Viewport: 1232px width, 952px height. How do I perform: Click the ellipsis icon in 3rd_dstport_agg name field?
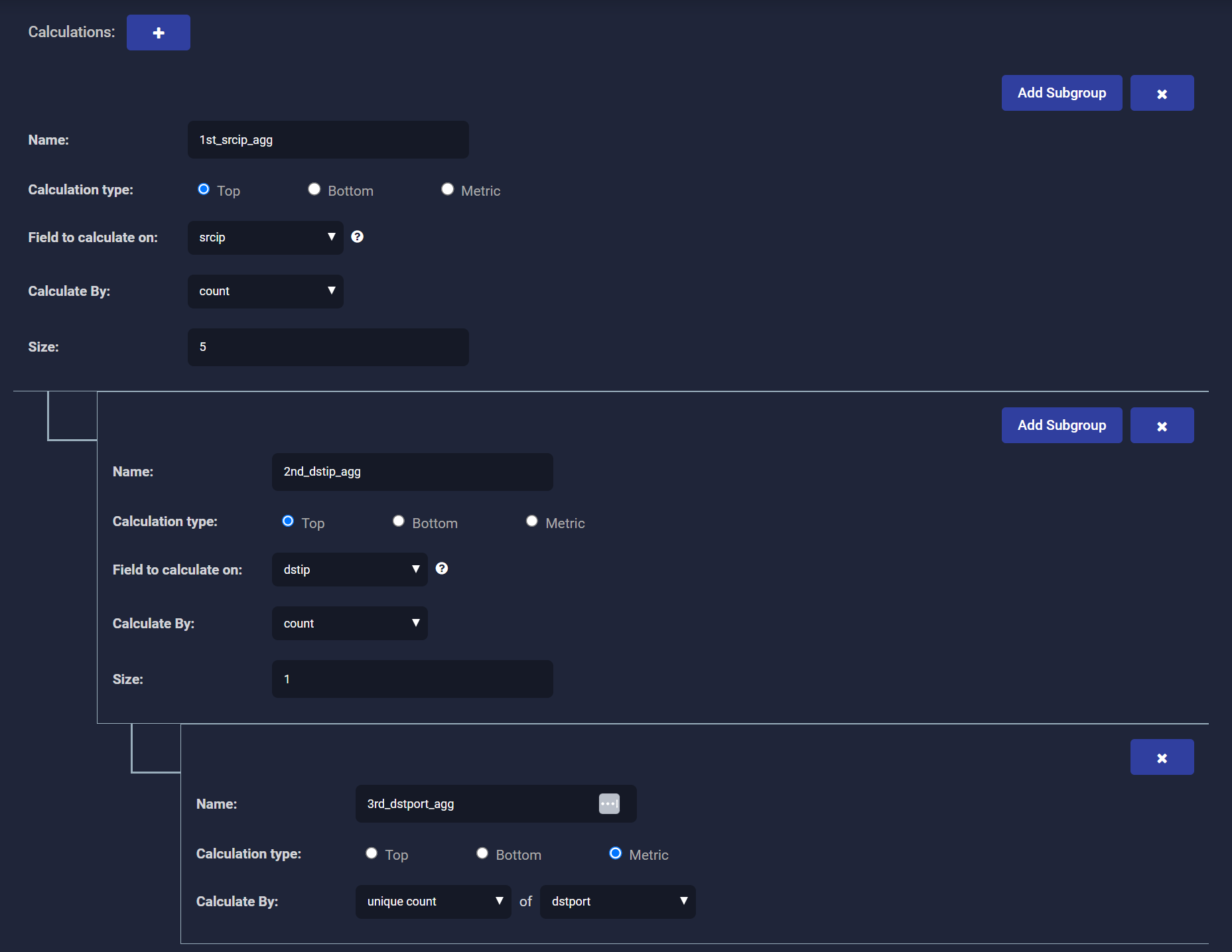[x=608, y=803]
